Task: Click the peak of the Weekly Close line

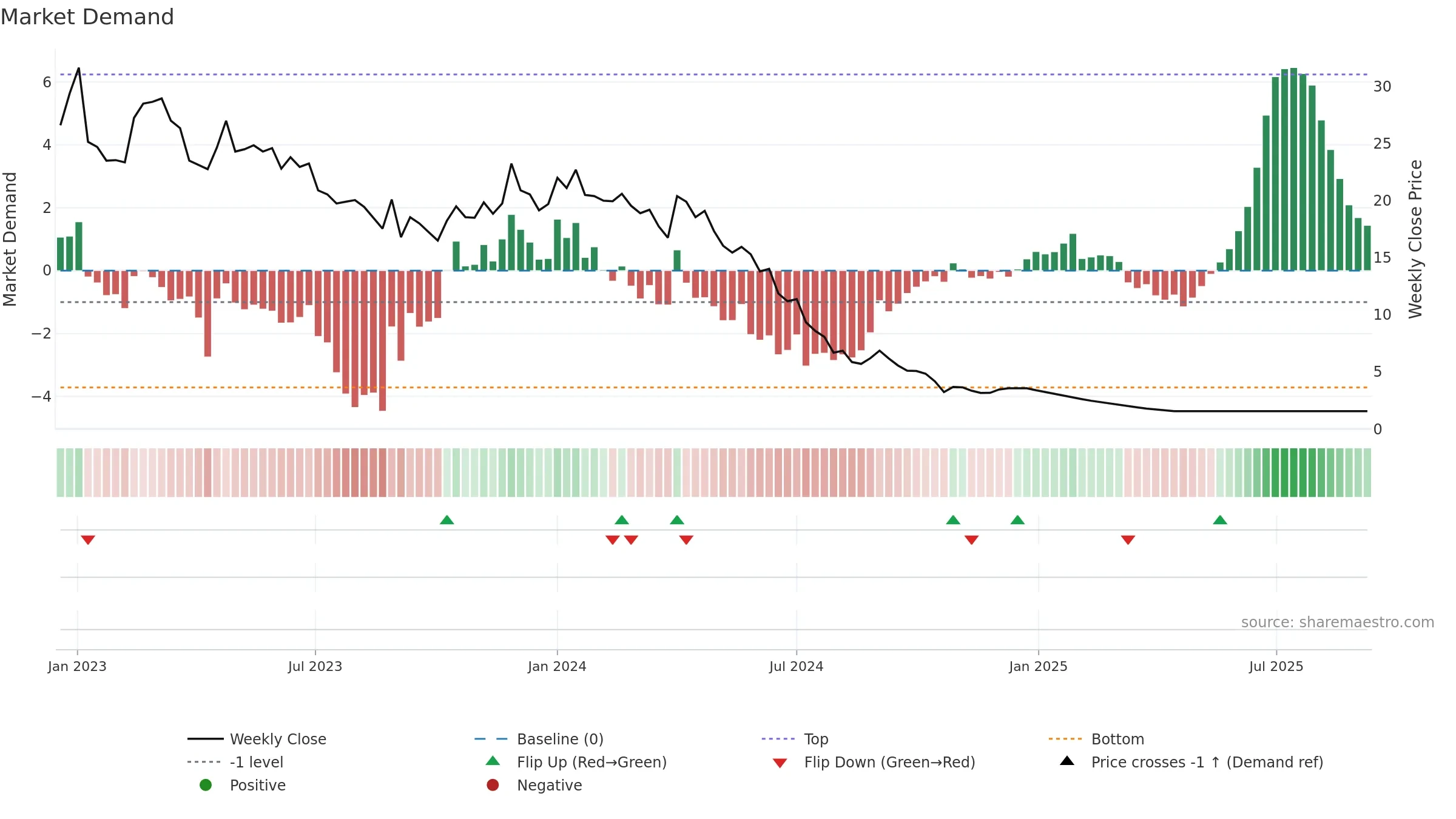Action: click(x=79, y=69)
